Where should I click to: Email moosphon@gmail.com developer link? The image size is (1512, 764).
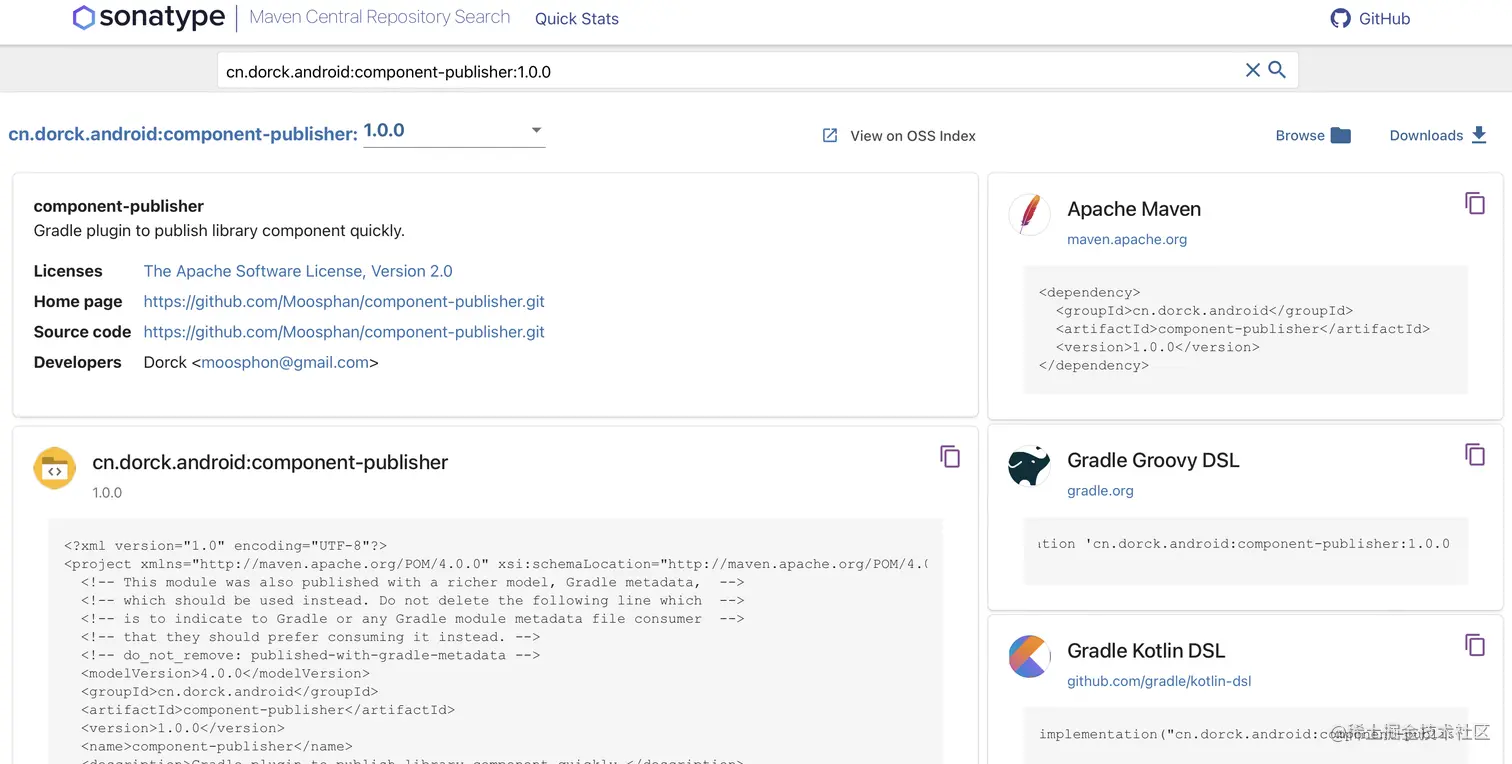click(286, 362)
